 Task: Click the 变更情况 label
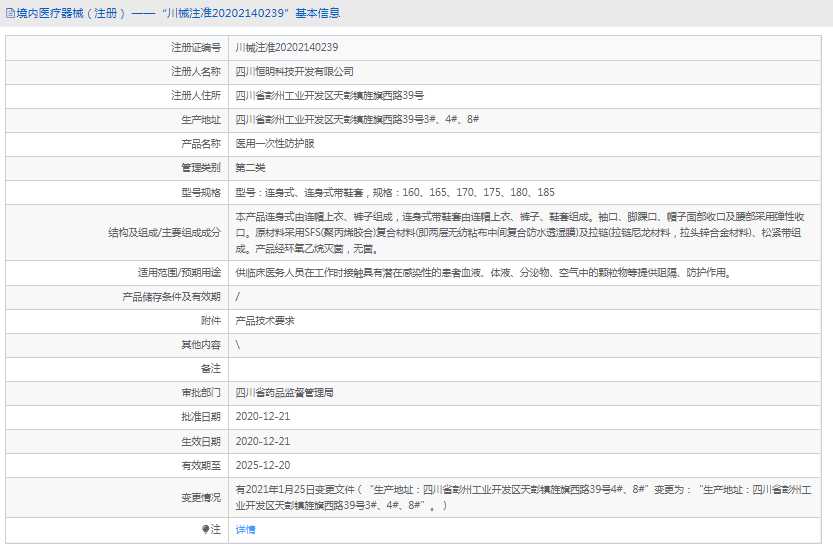[x=201, y=498]
